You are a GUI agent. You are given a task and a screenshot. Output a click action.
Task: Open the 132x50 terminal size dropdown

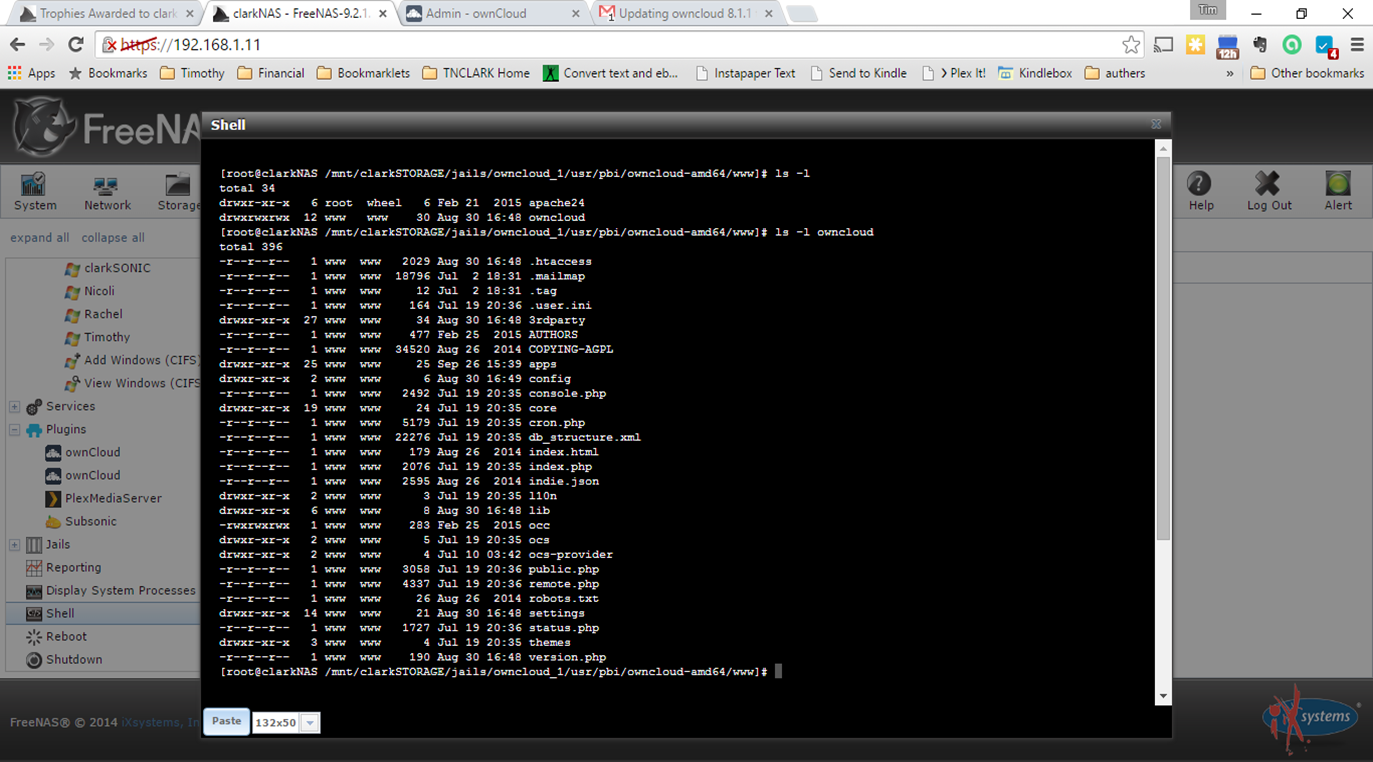pos(310,723)
